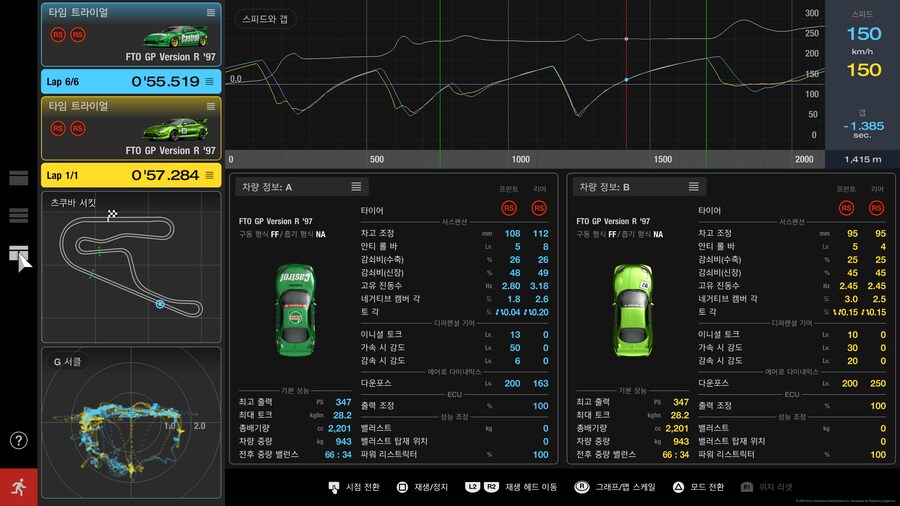Click the exit running-man icon
The image size is (900, 506).
[x=18, y=487]
